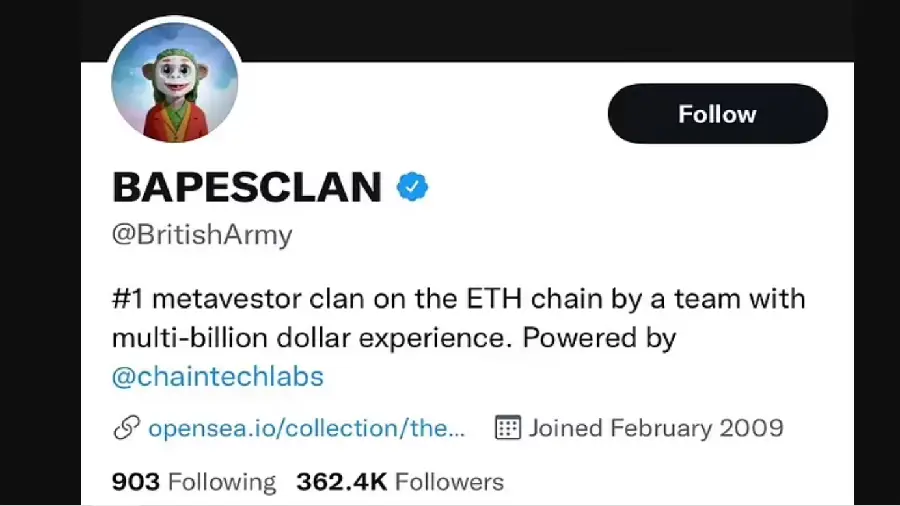Click the Joined February 2009 text
The width and height of the screenshot is (900, 506).
coord(656,429)
